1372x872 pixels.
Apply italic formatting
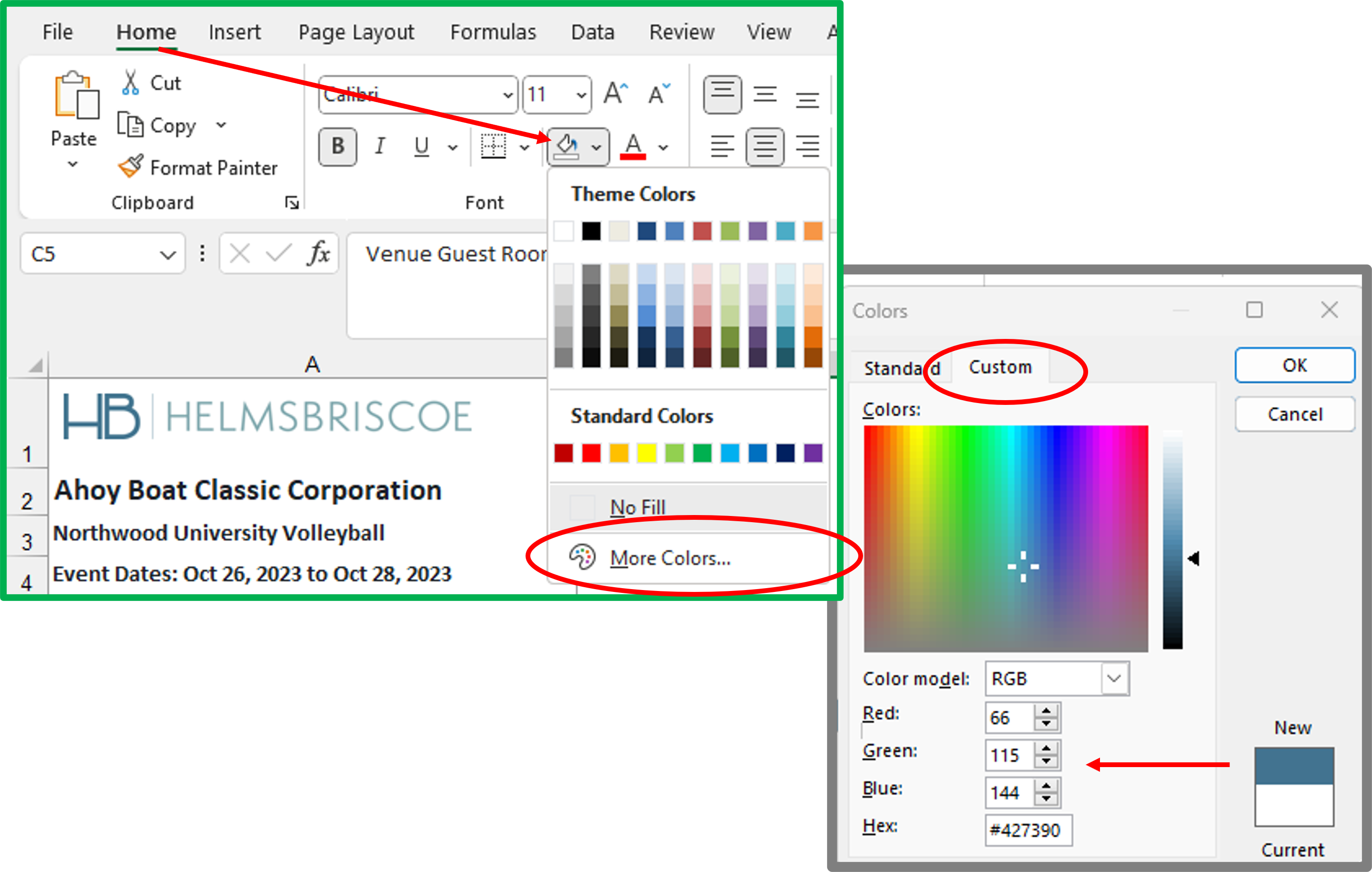[x=379, y=146]
